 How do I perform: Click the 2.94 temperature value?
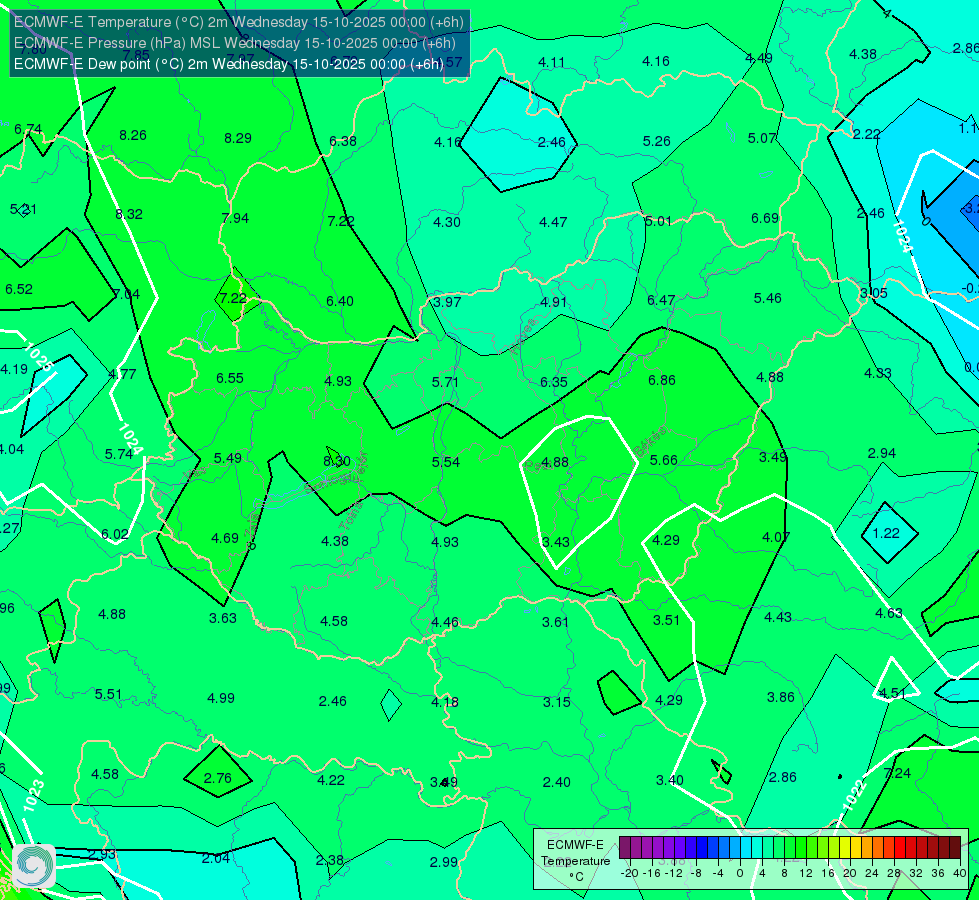tap(882, 453)
